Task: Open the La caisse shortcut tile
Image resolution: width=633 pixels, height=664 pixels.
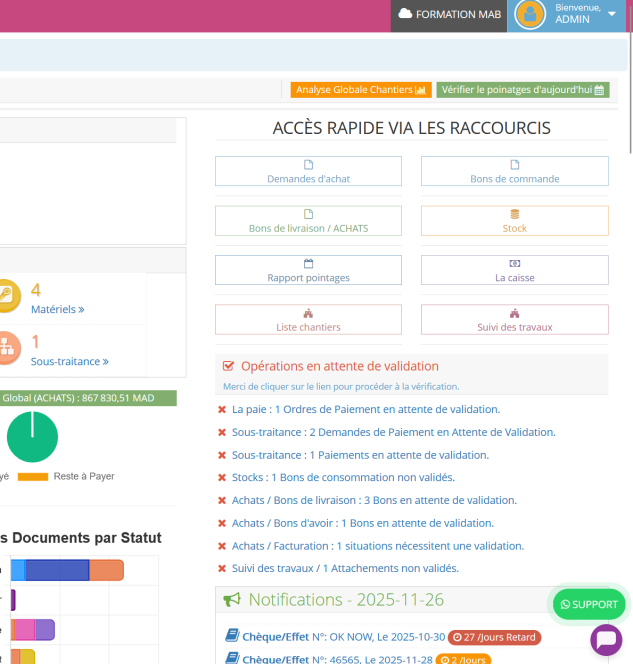Action: [514, 270]
